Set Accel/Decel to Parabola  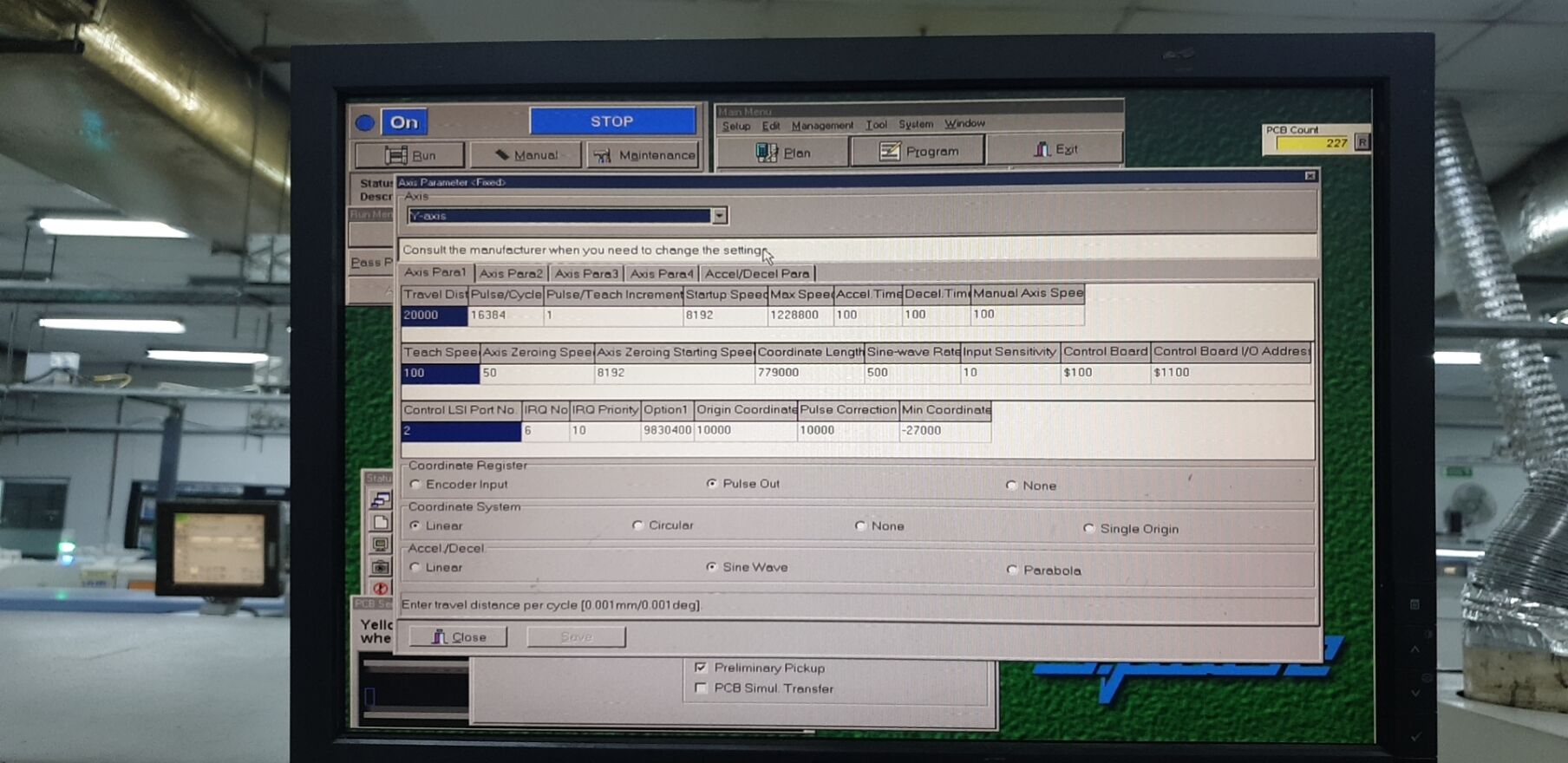[1012, 570]
